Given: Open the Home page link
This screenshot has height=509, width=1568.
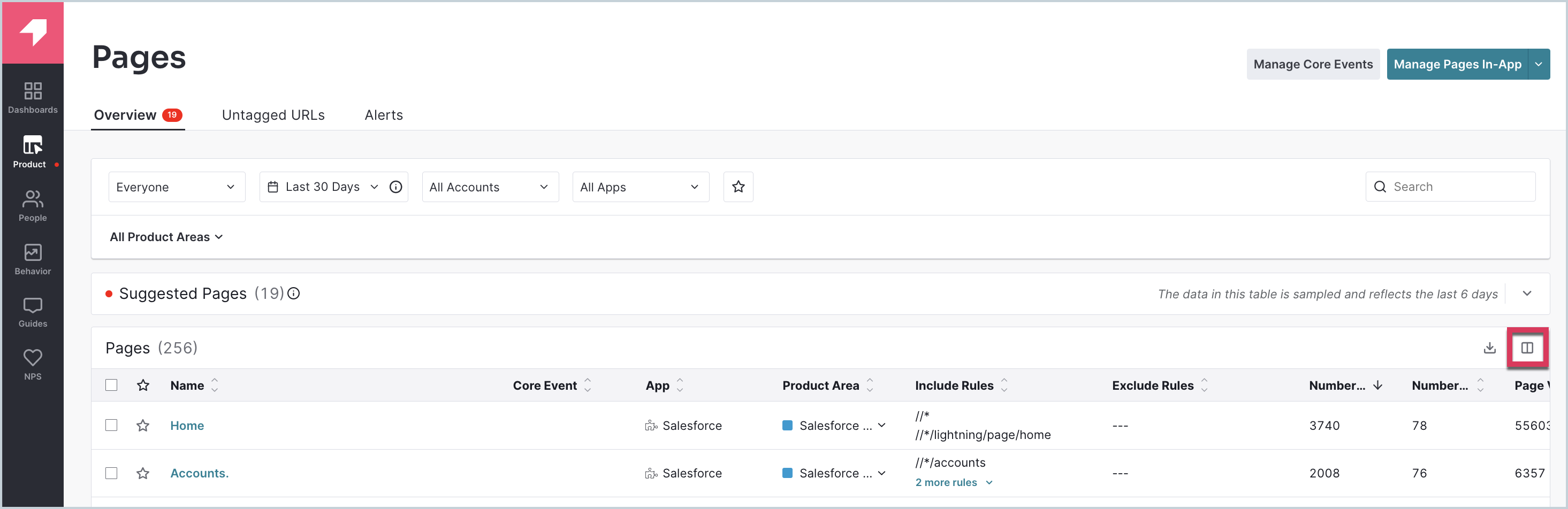Looking at the screenshot, I should tap(187, 426).
